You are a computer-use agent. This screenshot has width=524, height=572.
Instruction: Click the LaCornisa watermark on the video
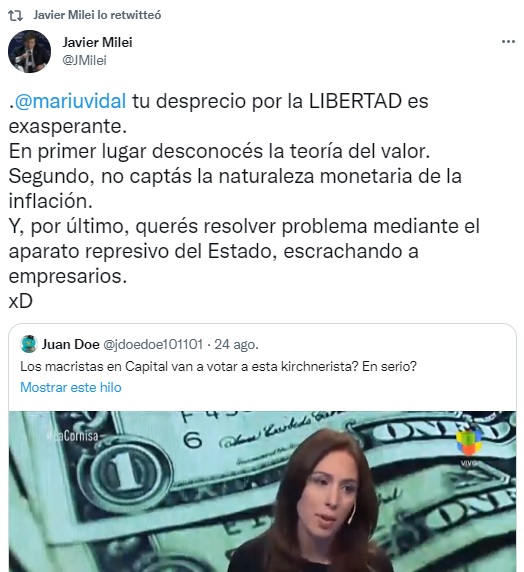(74, 436)
